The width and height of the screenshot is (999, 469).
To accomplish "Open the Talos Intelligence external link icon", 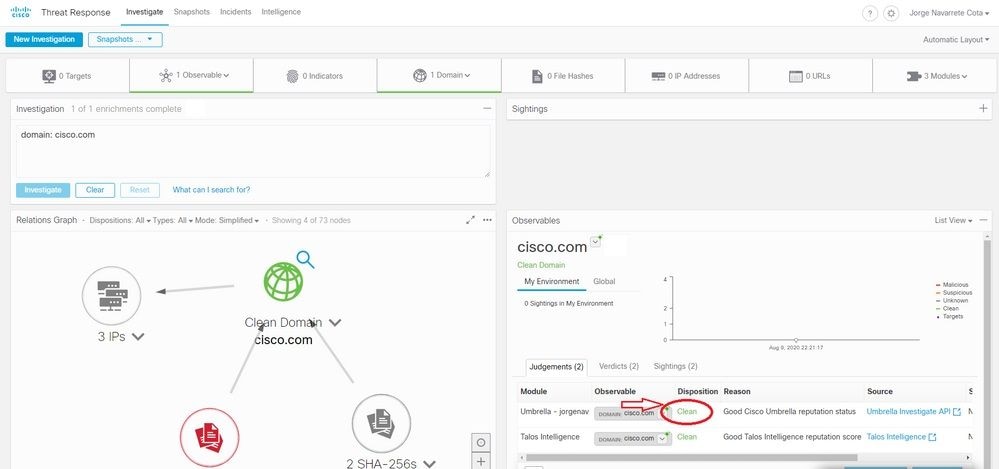I will [x=933, y=437].
